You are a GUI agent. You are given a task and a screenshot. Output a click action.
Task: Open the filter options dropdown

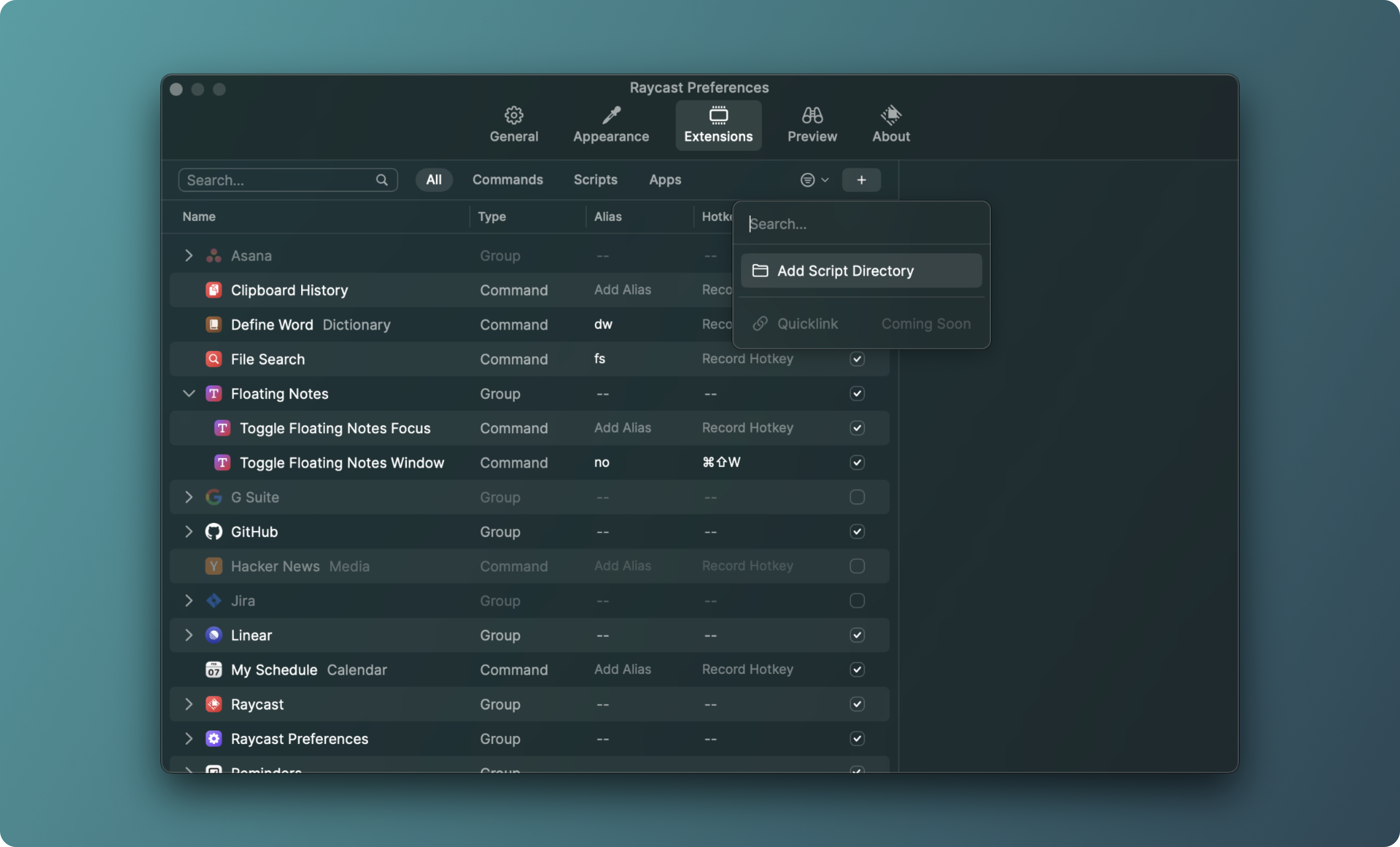814,180
